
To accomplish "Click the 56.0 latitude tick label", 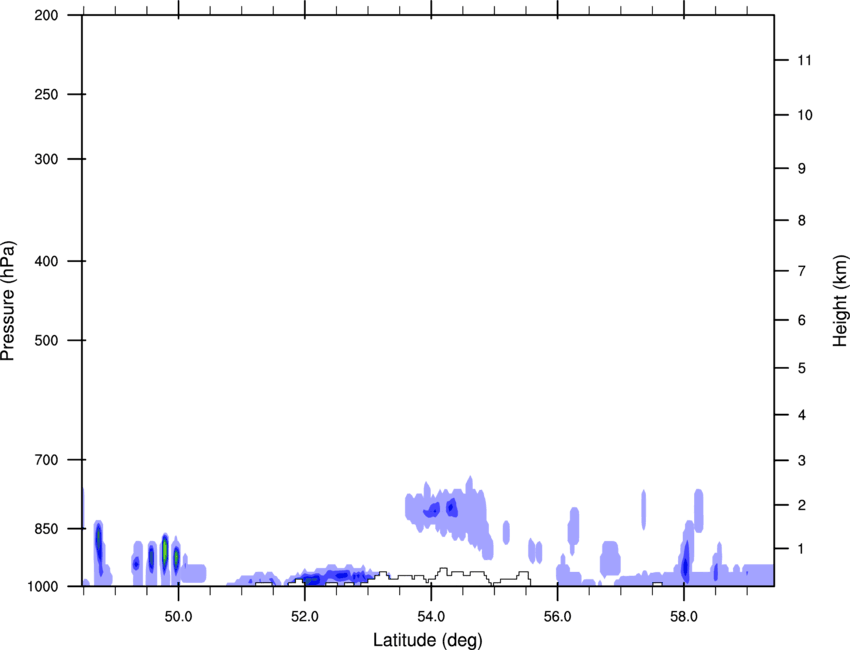I will coord(557,617).
